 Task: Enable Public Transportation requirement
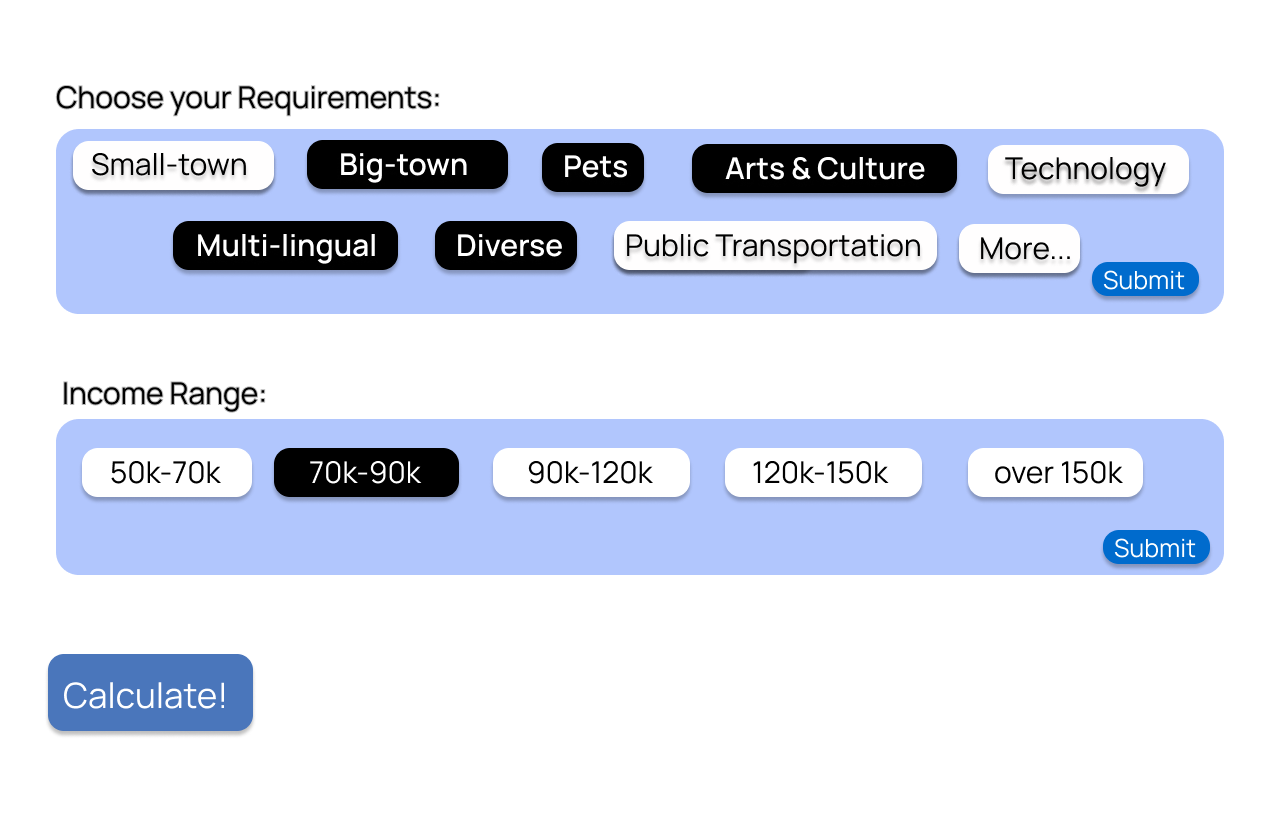tap(775, 245)
